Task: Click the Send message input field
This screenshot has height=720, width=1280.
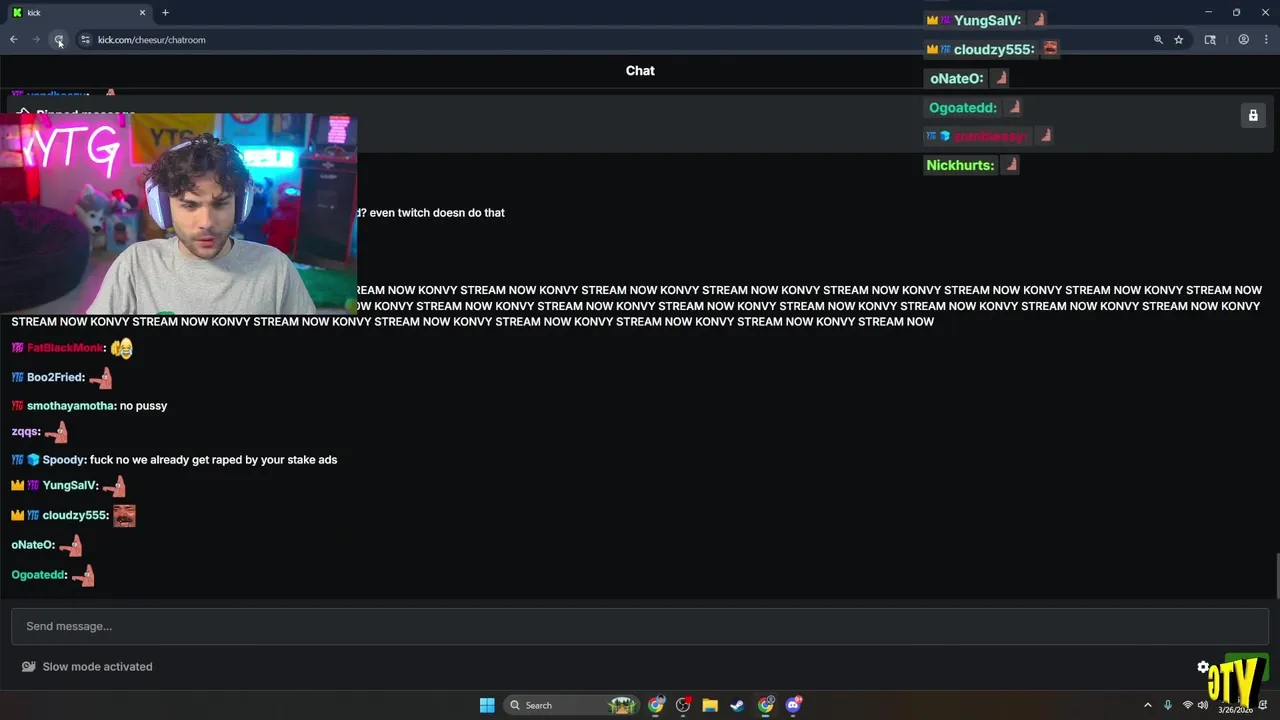Action: (x=640, y=626)
